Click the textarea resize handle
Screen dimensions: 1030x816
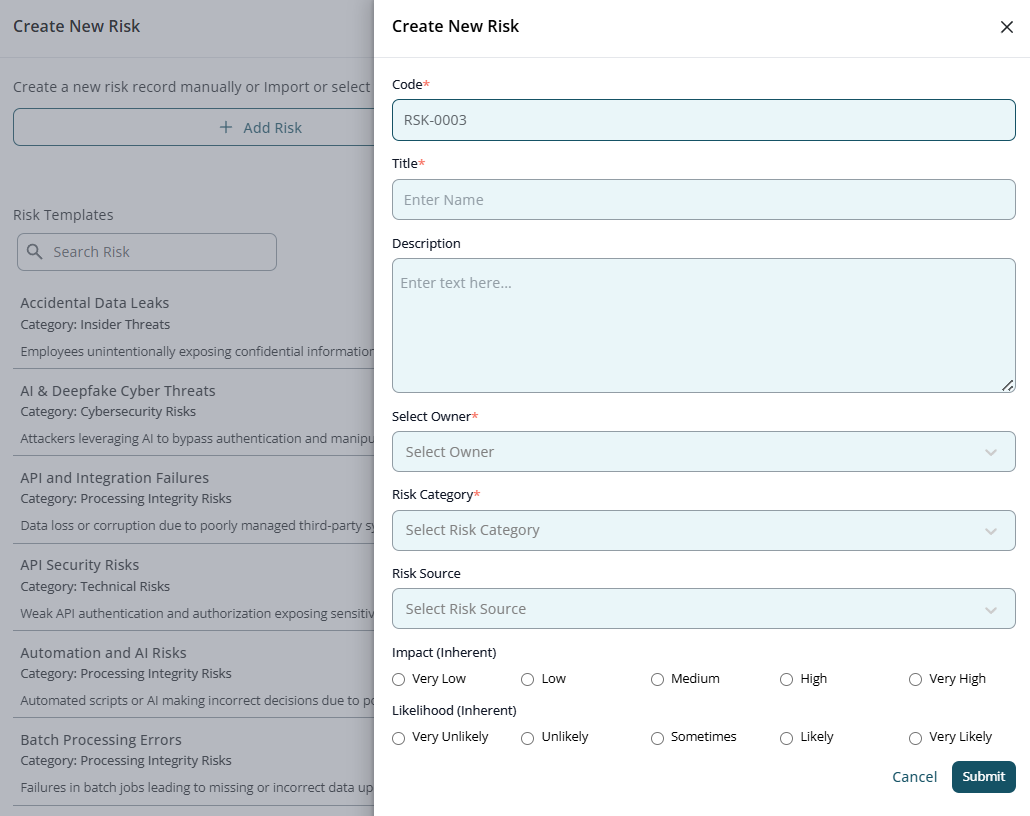(1009, 385)
